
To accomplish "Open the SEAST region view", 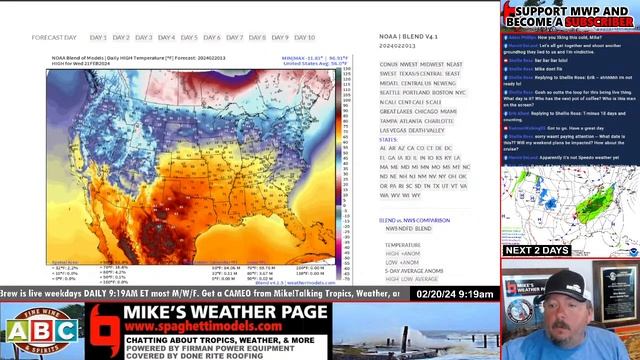I will point(452,74).
